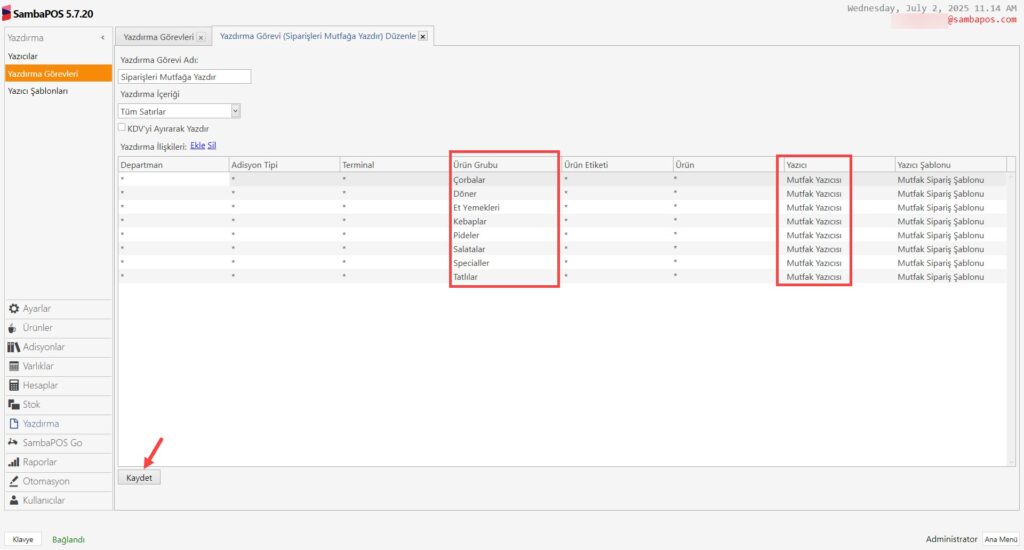The height and width of the screenshot is (550, 1024).
Task: Click the Ürünler product icon
Action: [12, 328]
